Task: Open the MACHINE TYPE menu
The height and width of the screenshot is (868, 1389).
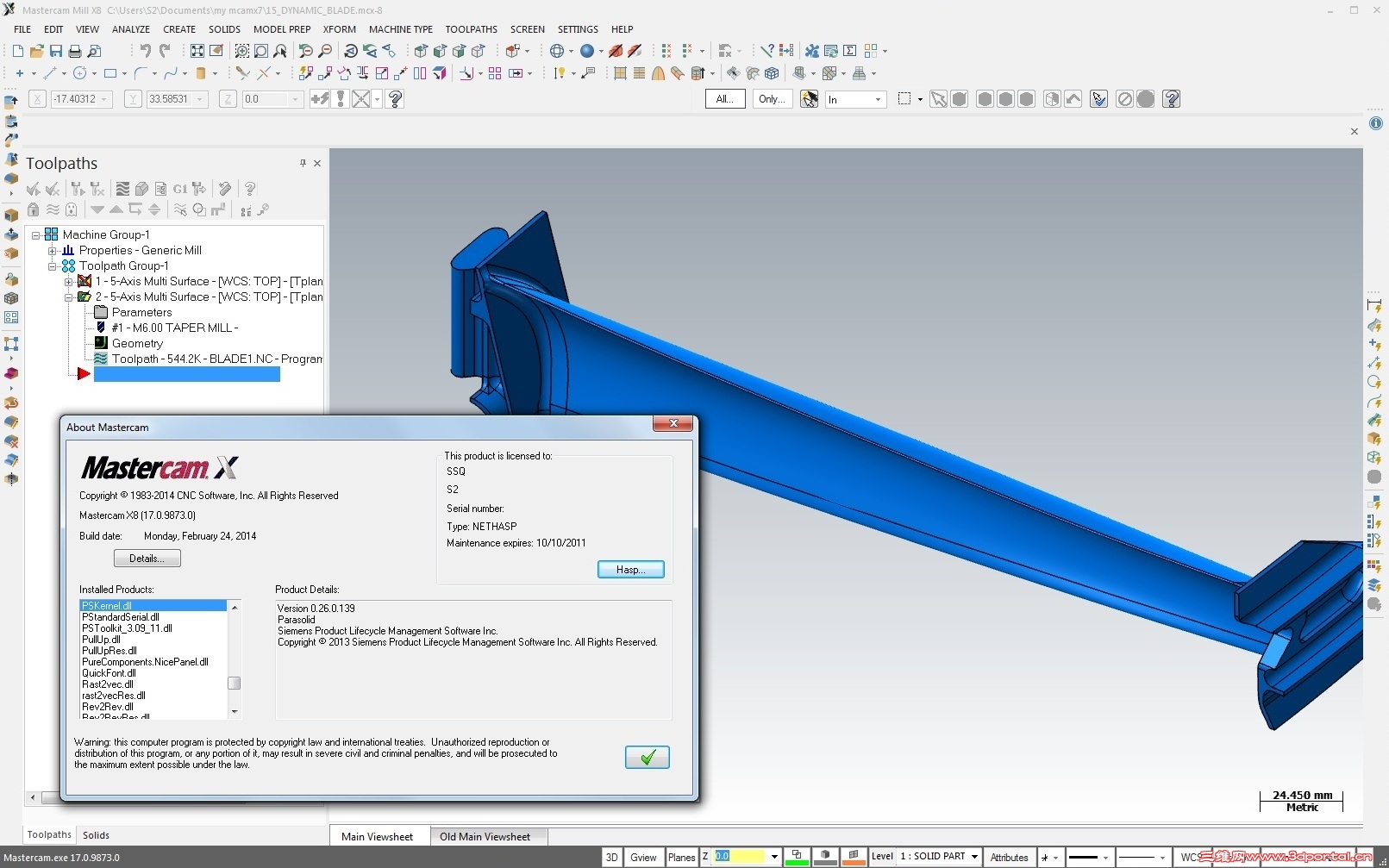Action: 401,29
